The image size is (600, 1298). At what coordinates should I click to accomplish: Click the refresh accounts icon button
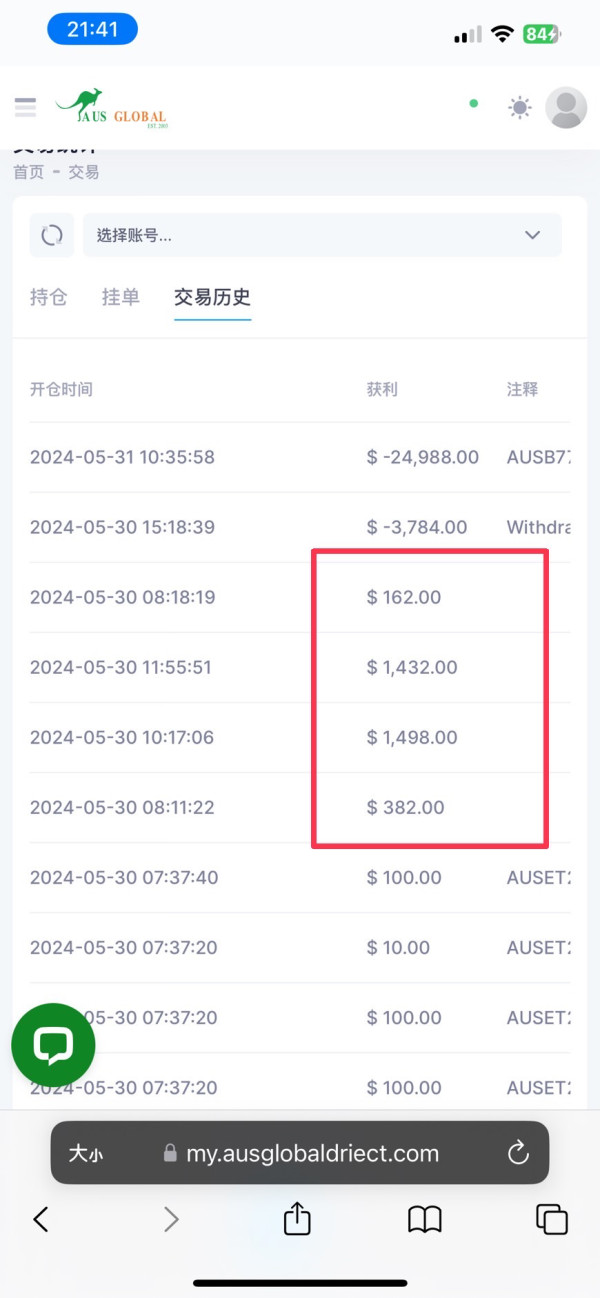point(52,235)
